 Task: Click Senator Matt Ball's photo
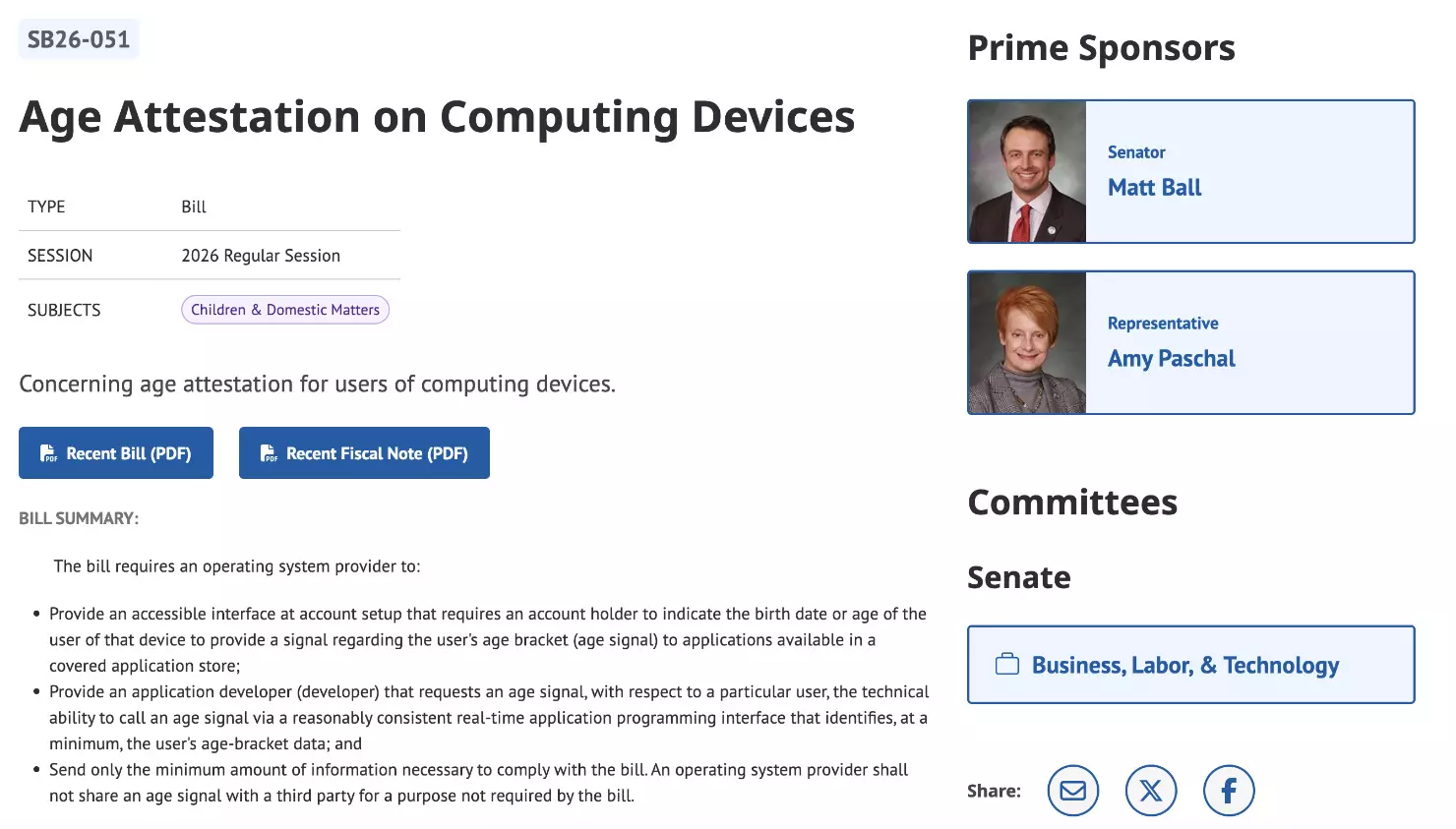1028,172
